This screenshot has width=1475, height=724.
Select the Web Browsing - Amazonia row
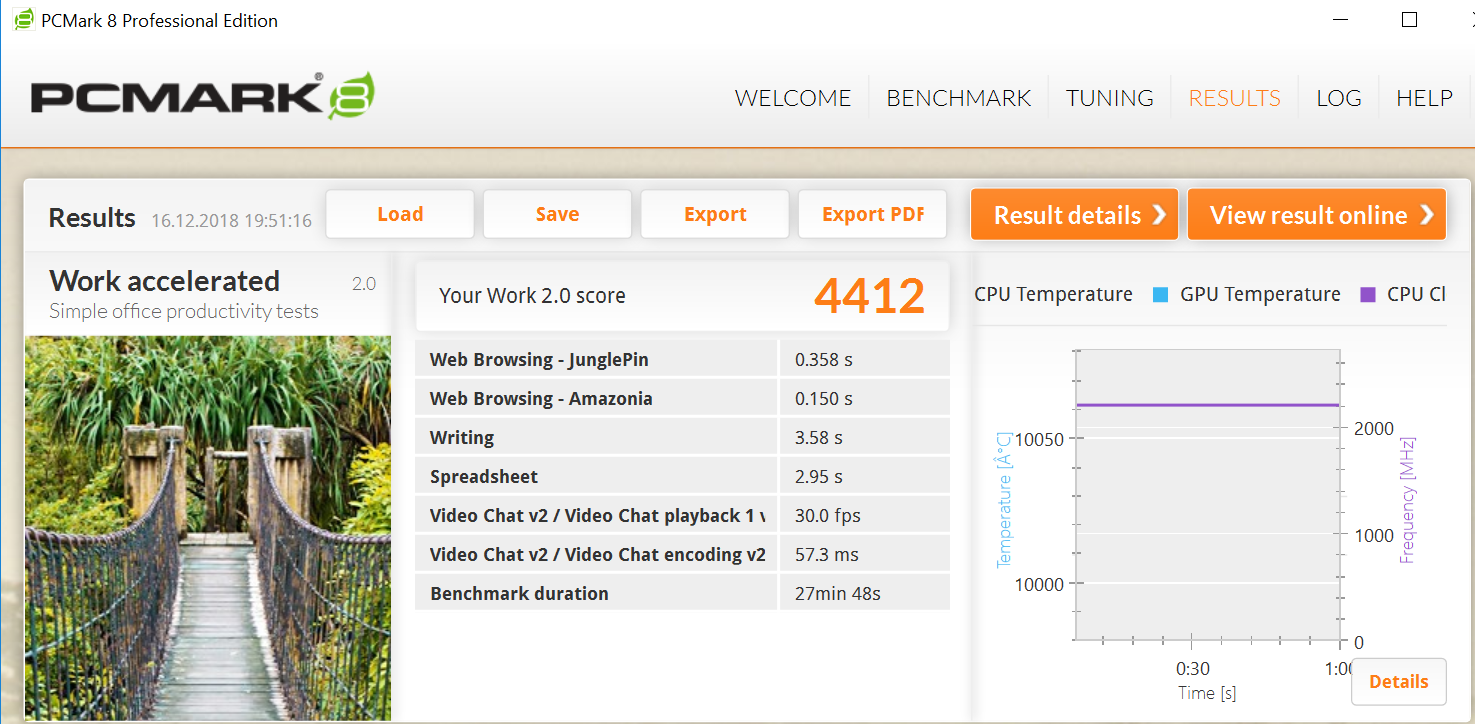point(682,398)
